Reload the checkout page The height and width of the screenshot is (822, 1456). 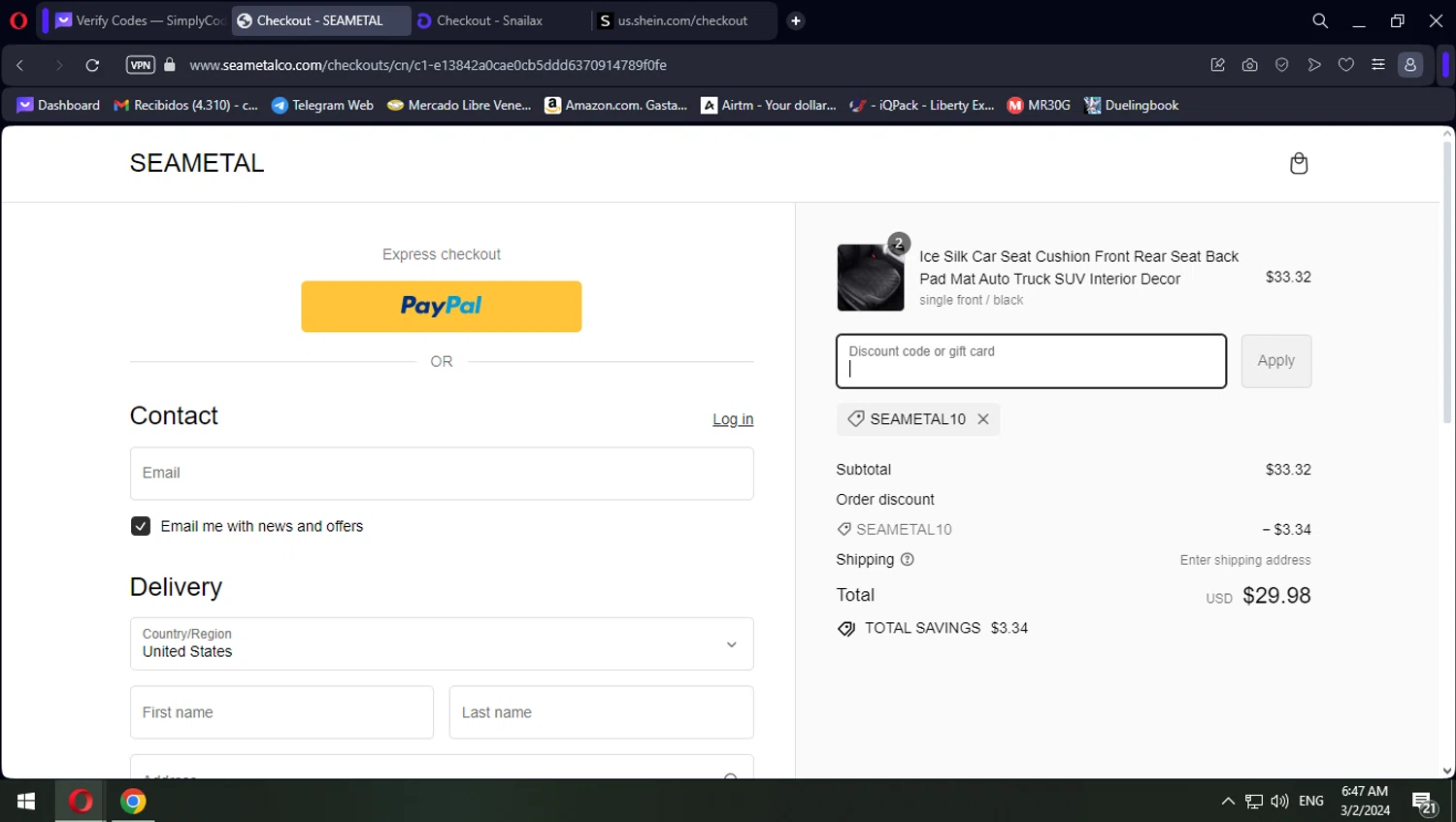point(92,65)
